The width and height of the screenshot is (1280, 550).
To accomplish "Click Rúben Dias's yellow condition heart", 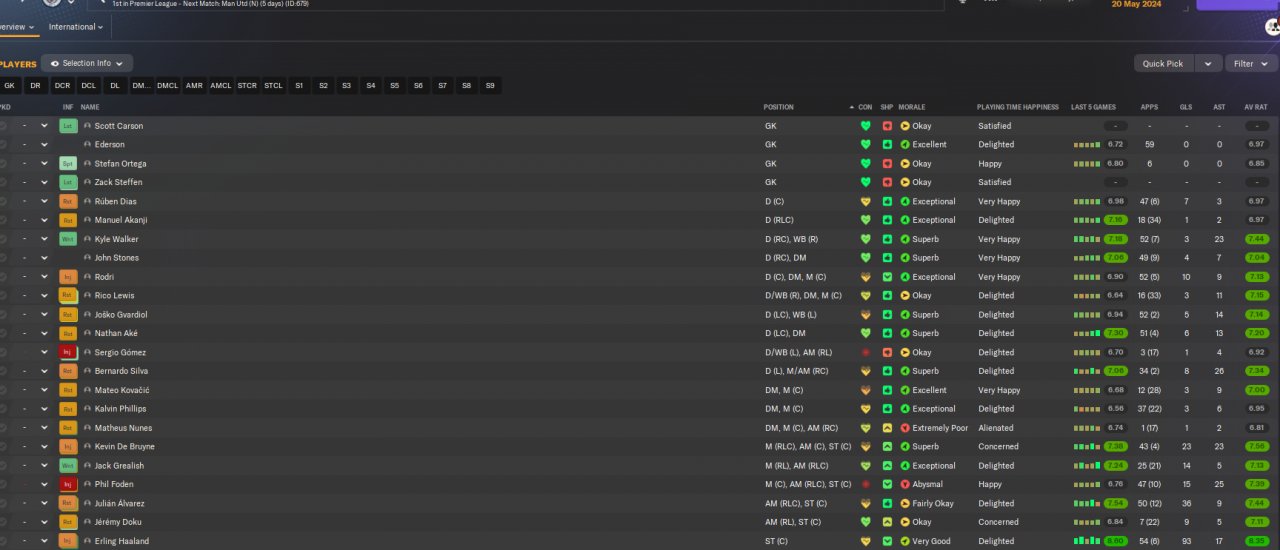I will (866, 201).
